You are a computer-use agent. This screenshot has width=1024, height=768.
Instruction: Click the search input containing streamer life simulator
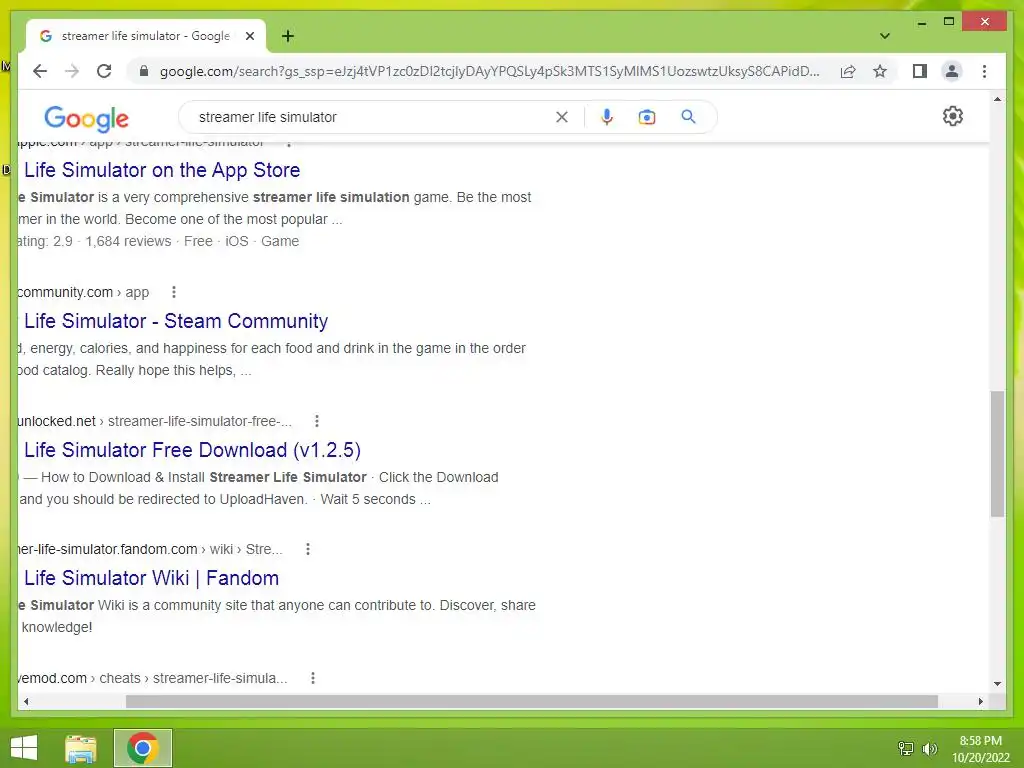372,117
